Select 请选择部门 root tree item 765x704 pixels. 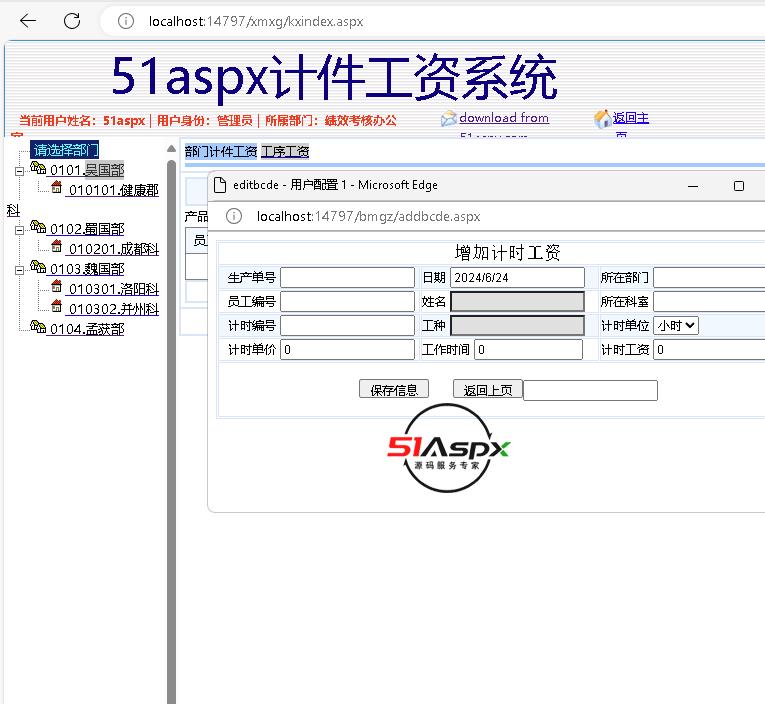coord(64,150)
